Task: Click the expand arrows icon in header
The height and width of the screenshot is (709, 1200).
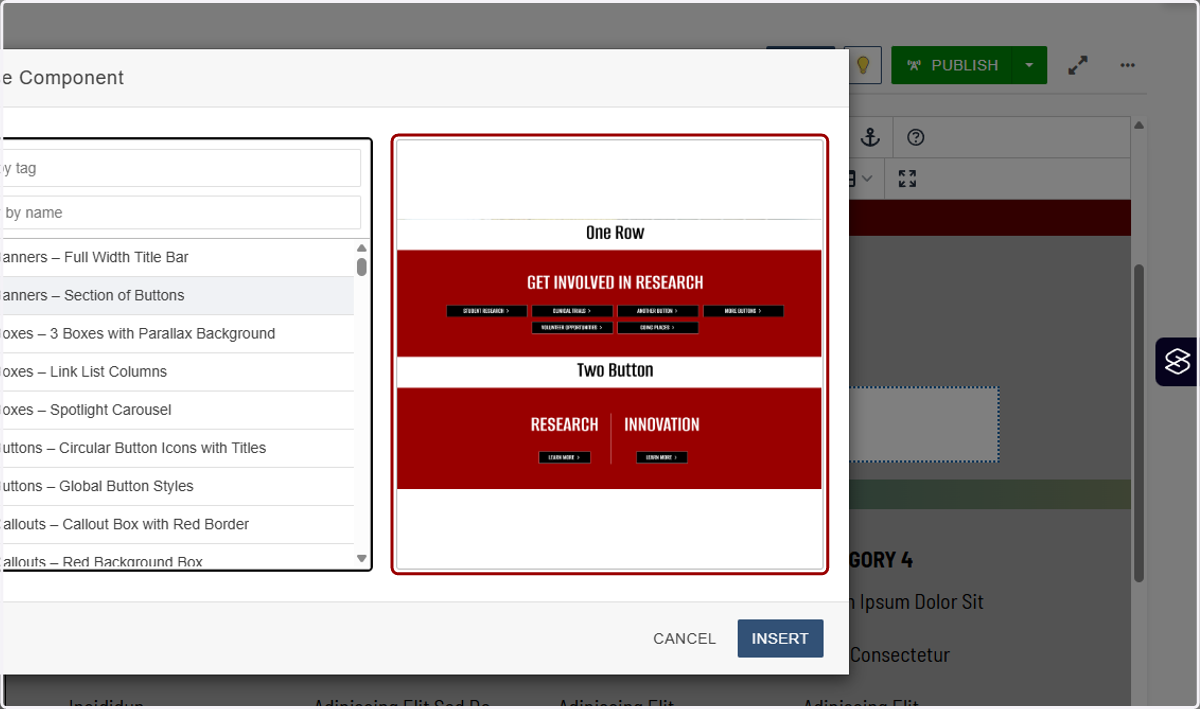Action: tap(1078, 65)
